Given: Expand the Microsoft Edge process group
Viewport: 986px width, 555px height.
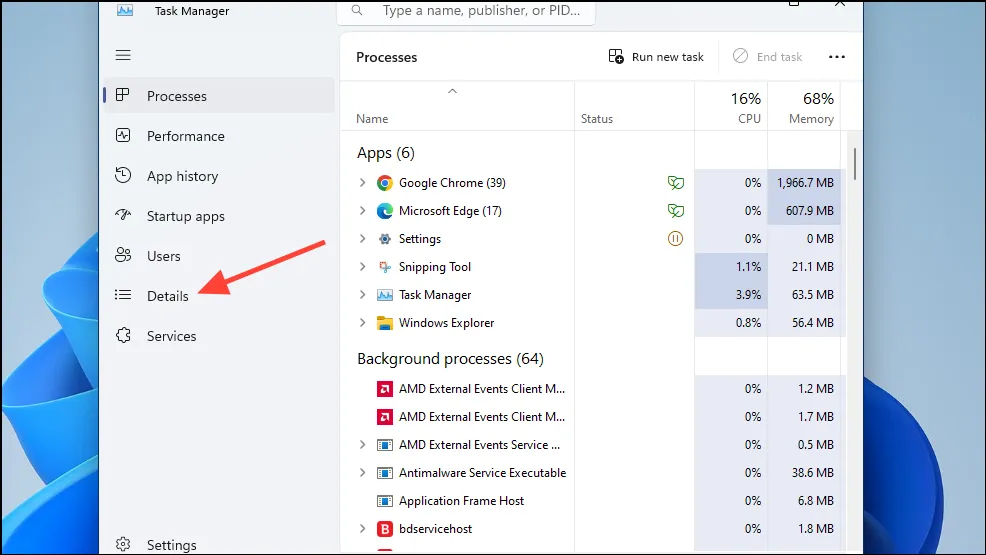Looking at the screenshot, I should coord(363,211).
